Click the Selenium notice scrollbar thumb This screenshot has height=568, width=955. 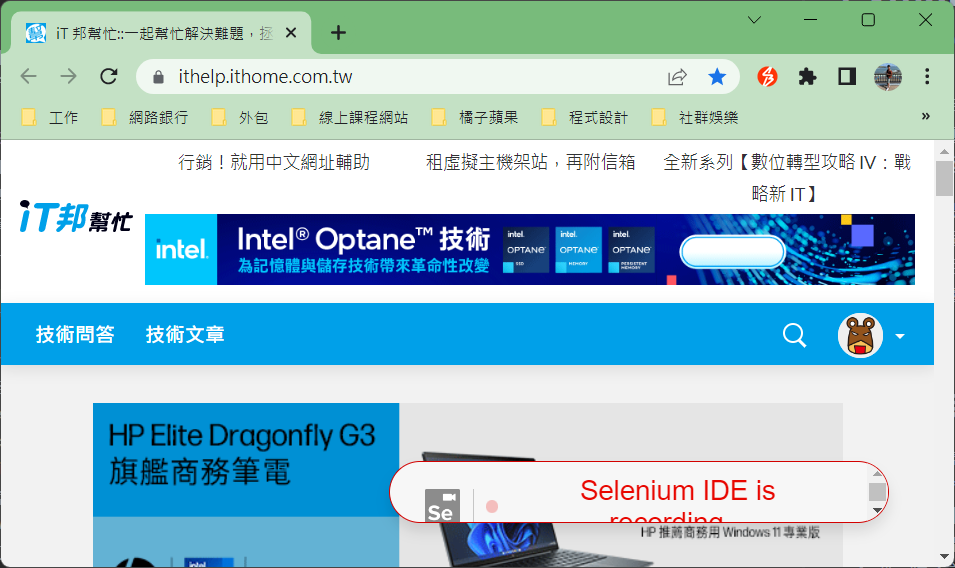[877, 491]
